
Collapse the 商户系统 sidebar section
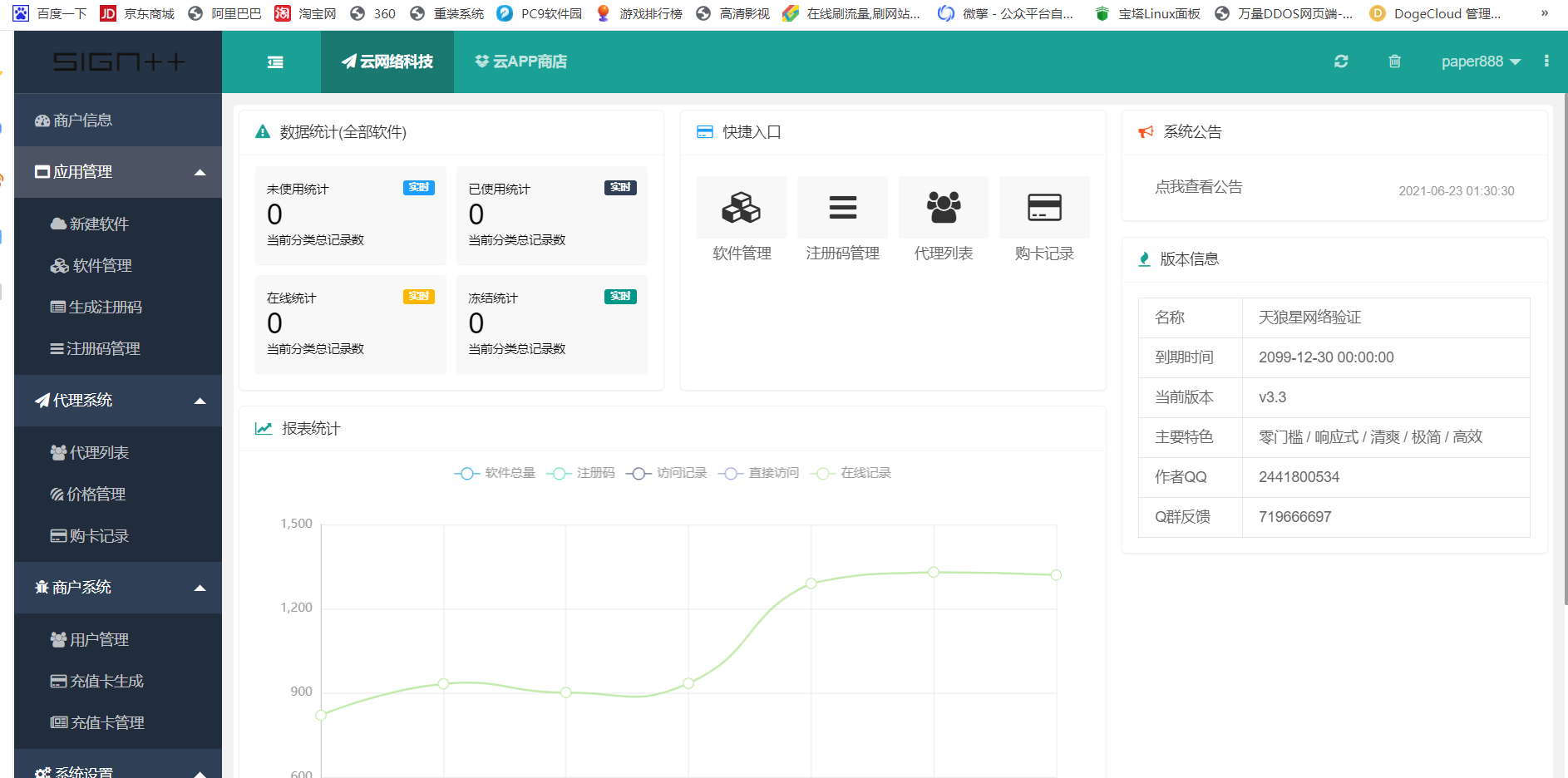click(x=118, y=587)
